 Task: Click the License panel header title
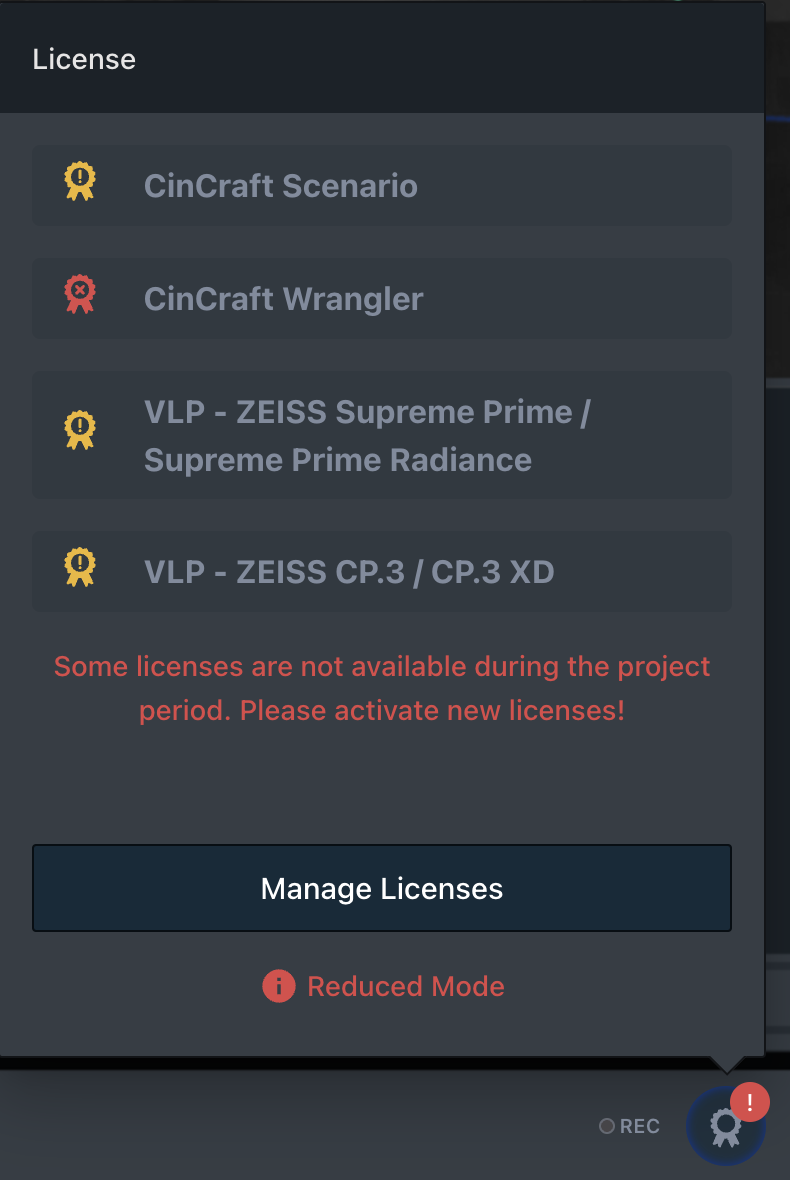point(84,59)
